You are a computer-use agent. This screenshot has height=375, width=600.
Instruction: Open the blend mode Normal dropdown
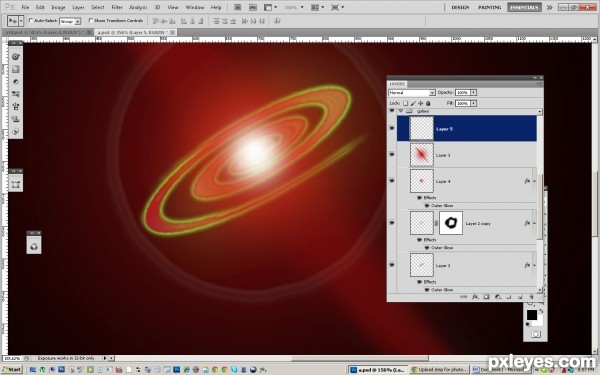(x=412, y=93)
